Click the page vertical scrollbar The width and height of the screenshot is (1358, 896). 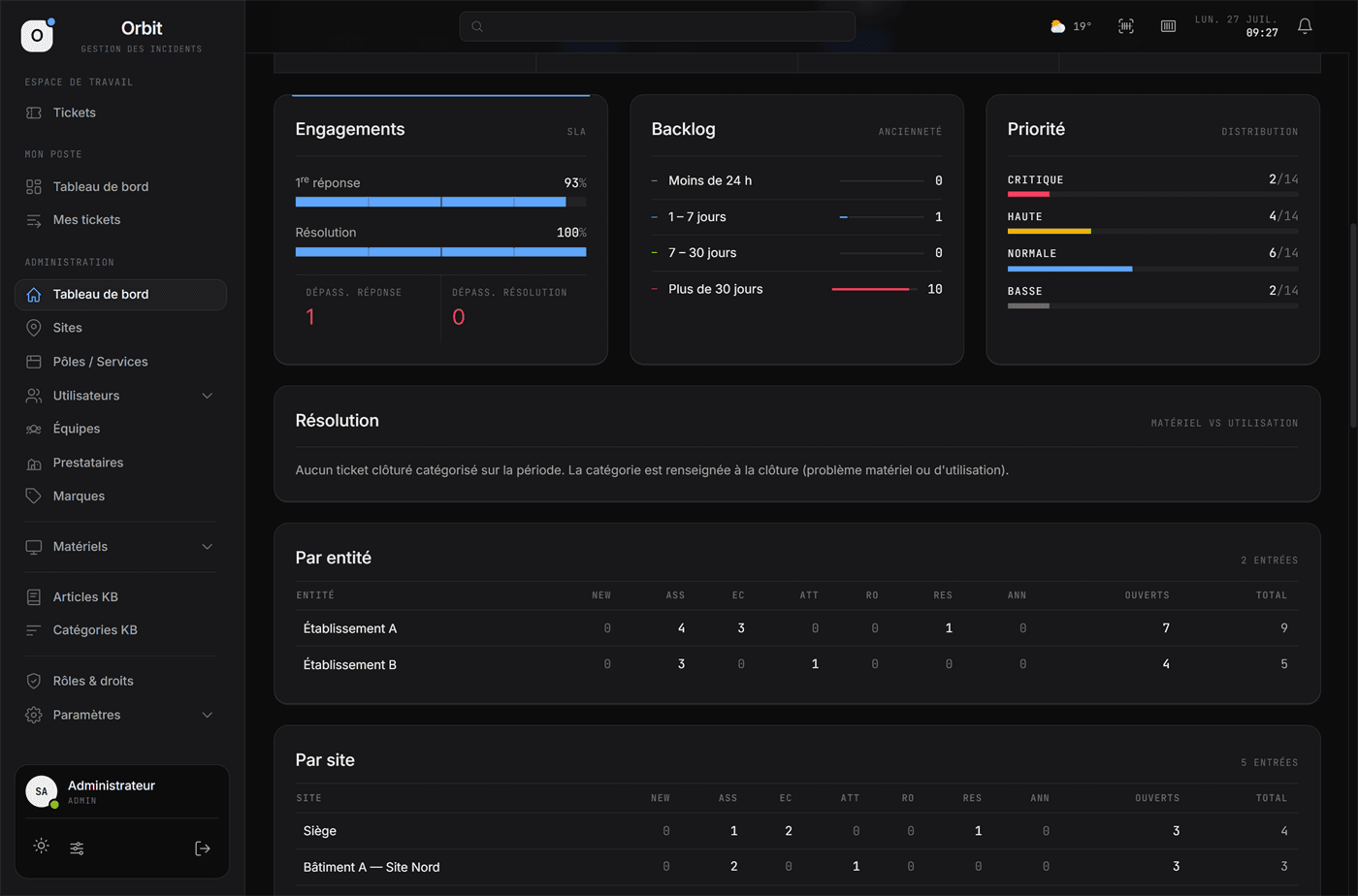point(1353,325)
